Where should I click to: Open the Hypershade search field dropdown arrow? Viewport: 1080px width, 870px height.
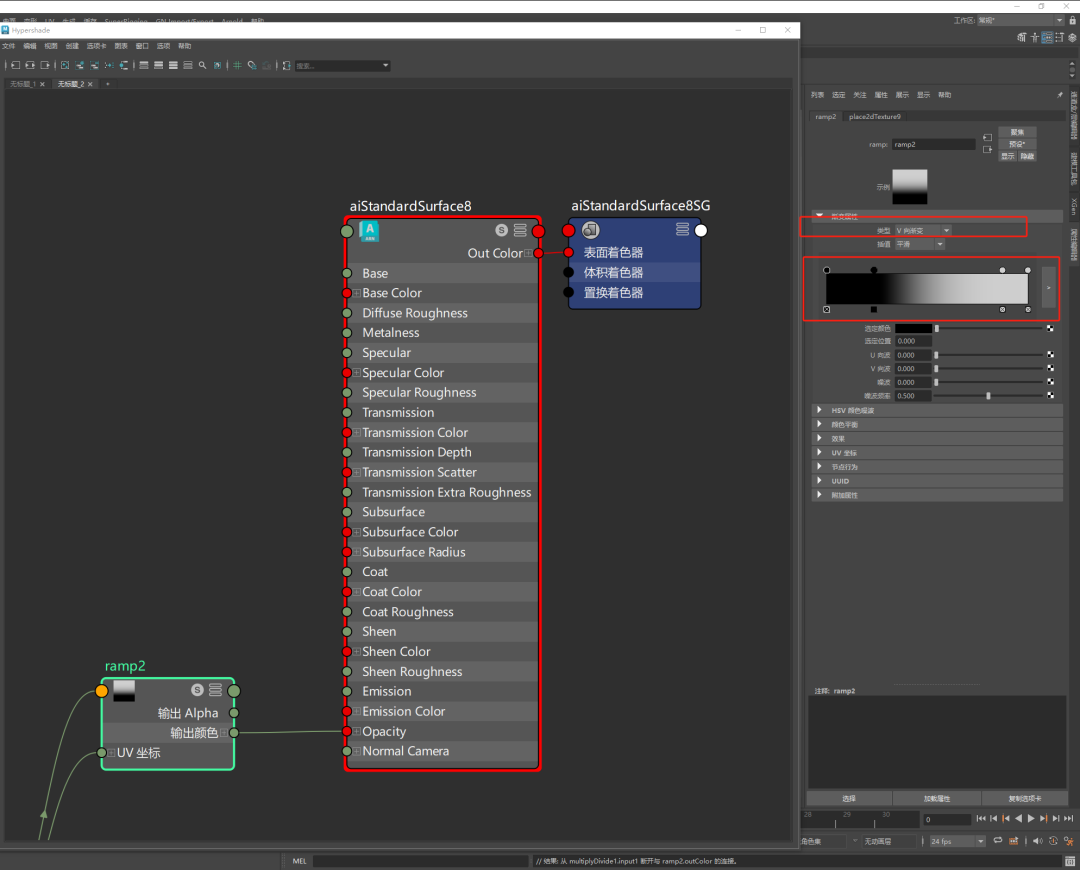385,65
